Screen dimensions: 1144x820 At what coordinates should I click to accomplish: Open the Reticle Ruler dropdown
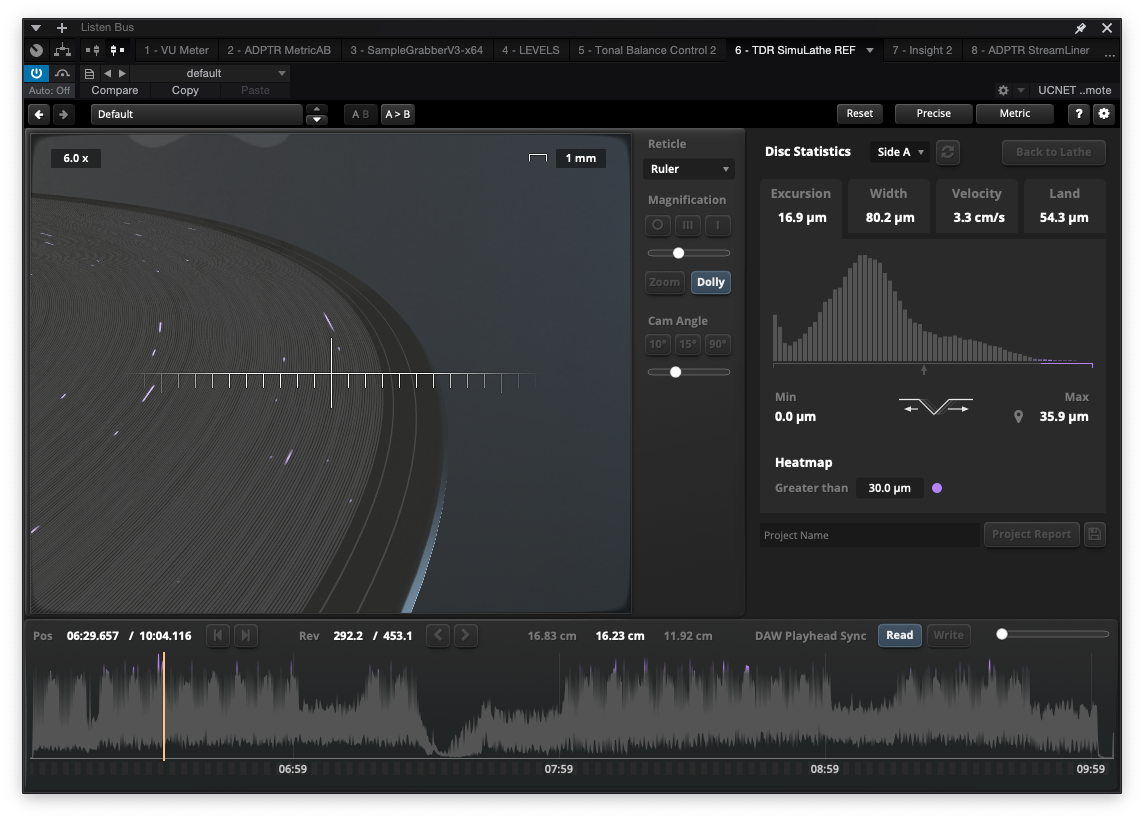[689, 169]
